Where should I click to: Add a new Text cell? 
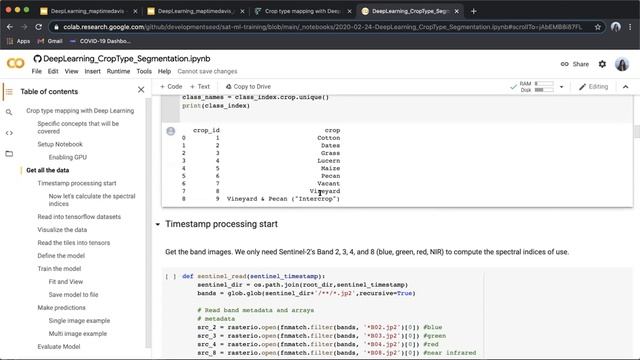pyautogui.click(x=200, y=87)
